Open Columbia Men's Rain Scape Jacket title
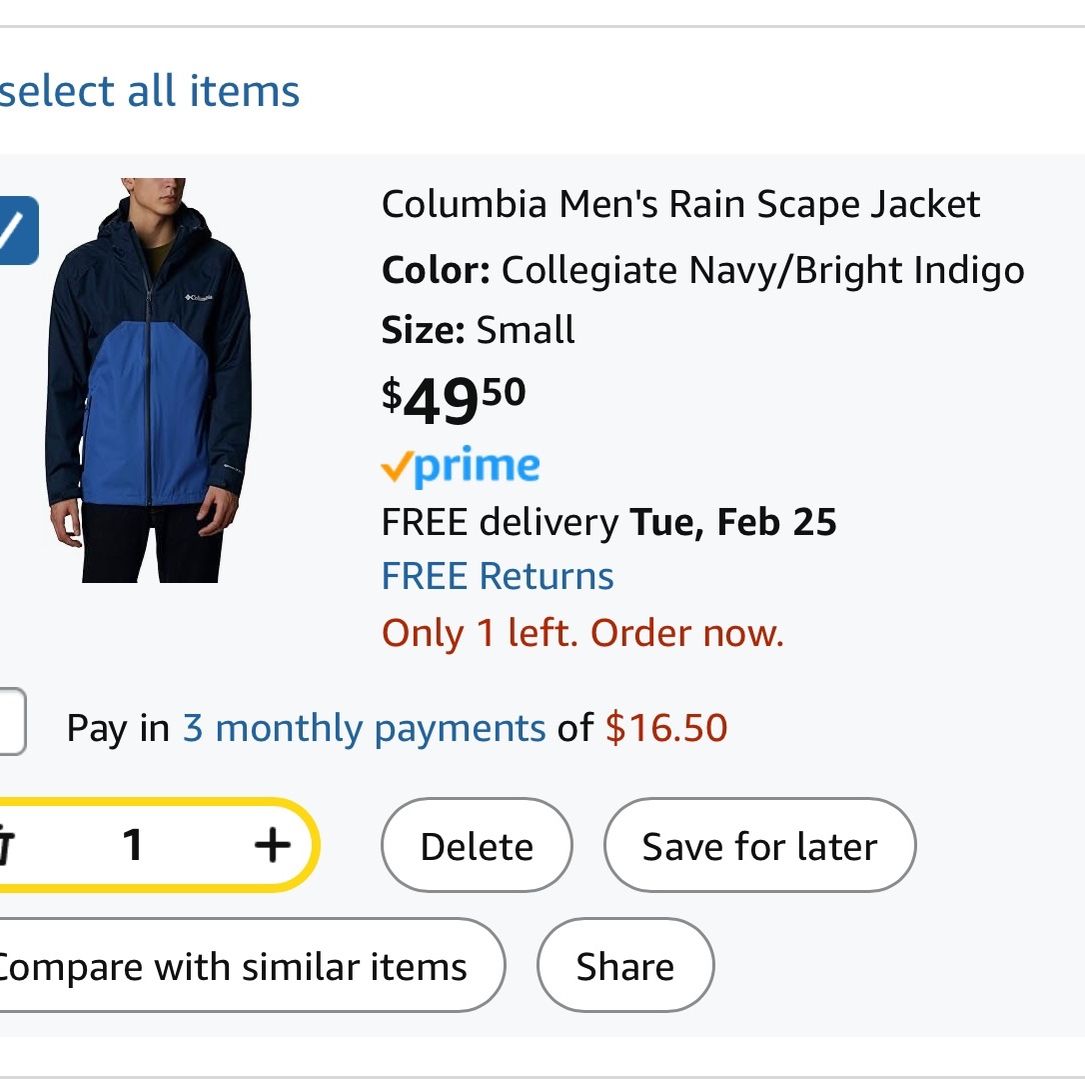This screenshot has width=1085, height=1085. (x=681, y=204)
